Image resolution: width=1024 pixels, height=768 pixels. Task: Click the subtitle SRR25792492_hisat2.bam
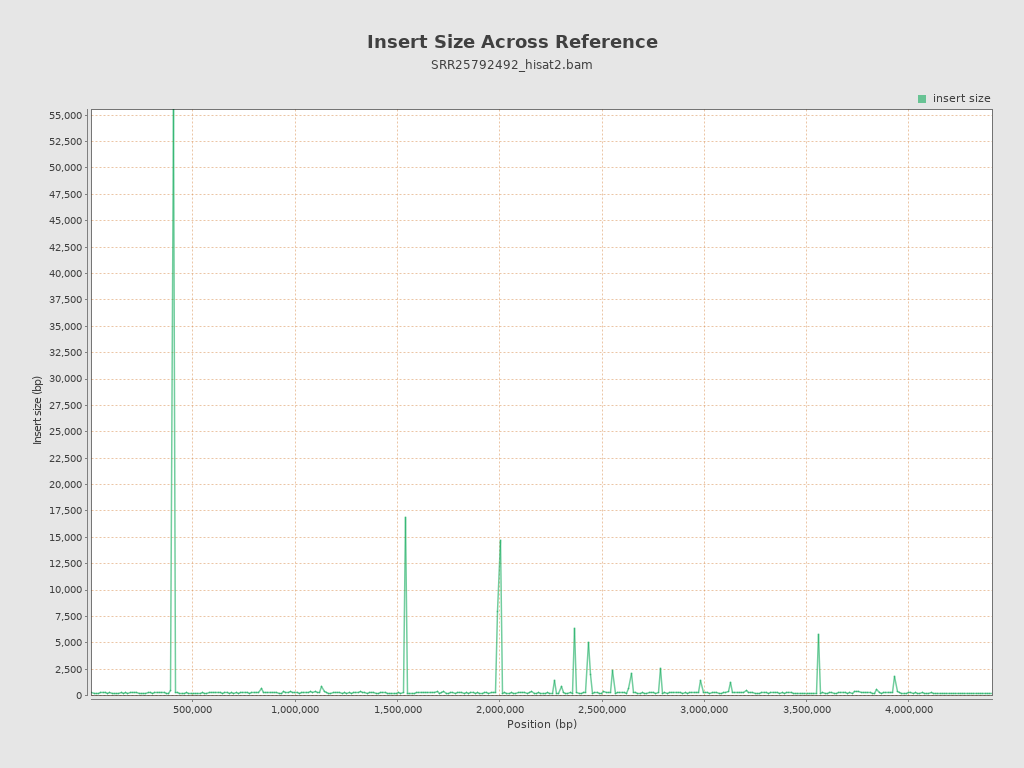coord(511,65)
